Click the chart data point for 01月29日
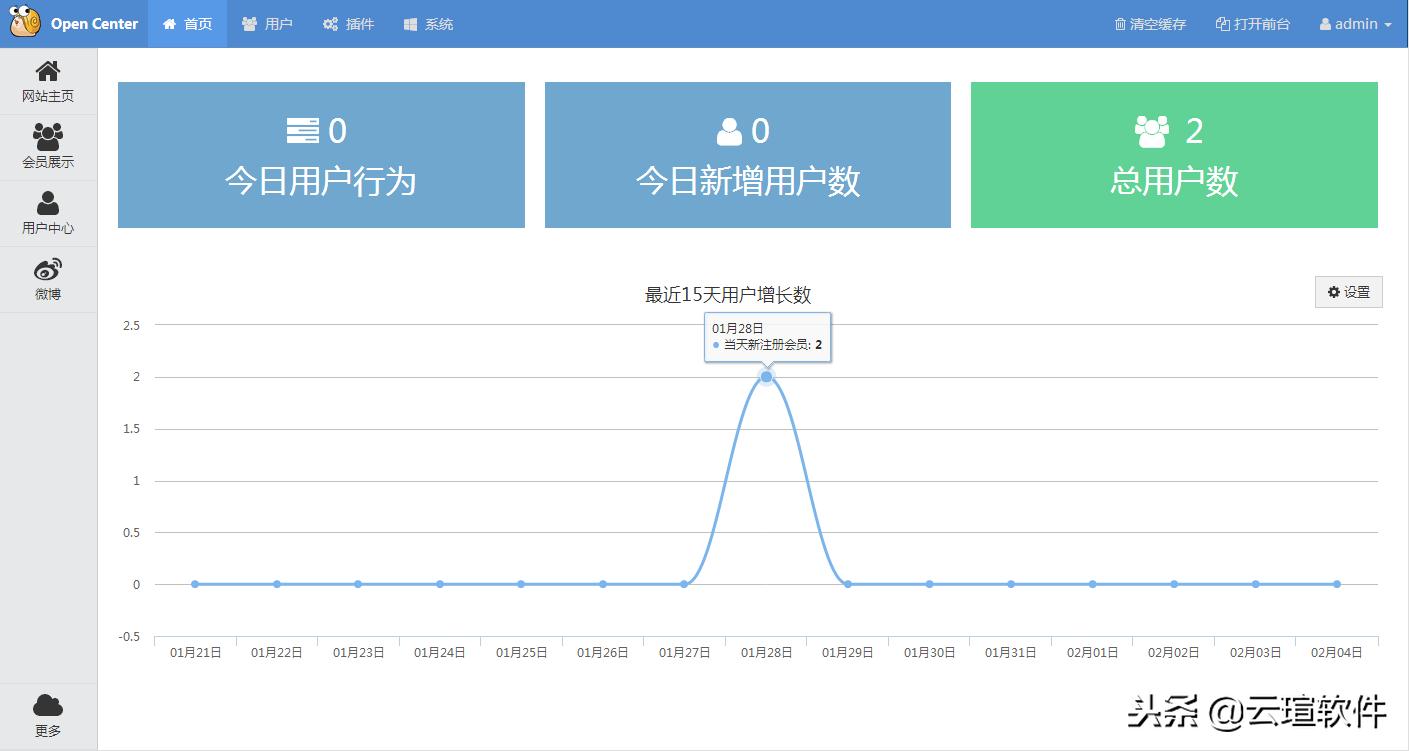 coord(848,584)
